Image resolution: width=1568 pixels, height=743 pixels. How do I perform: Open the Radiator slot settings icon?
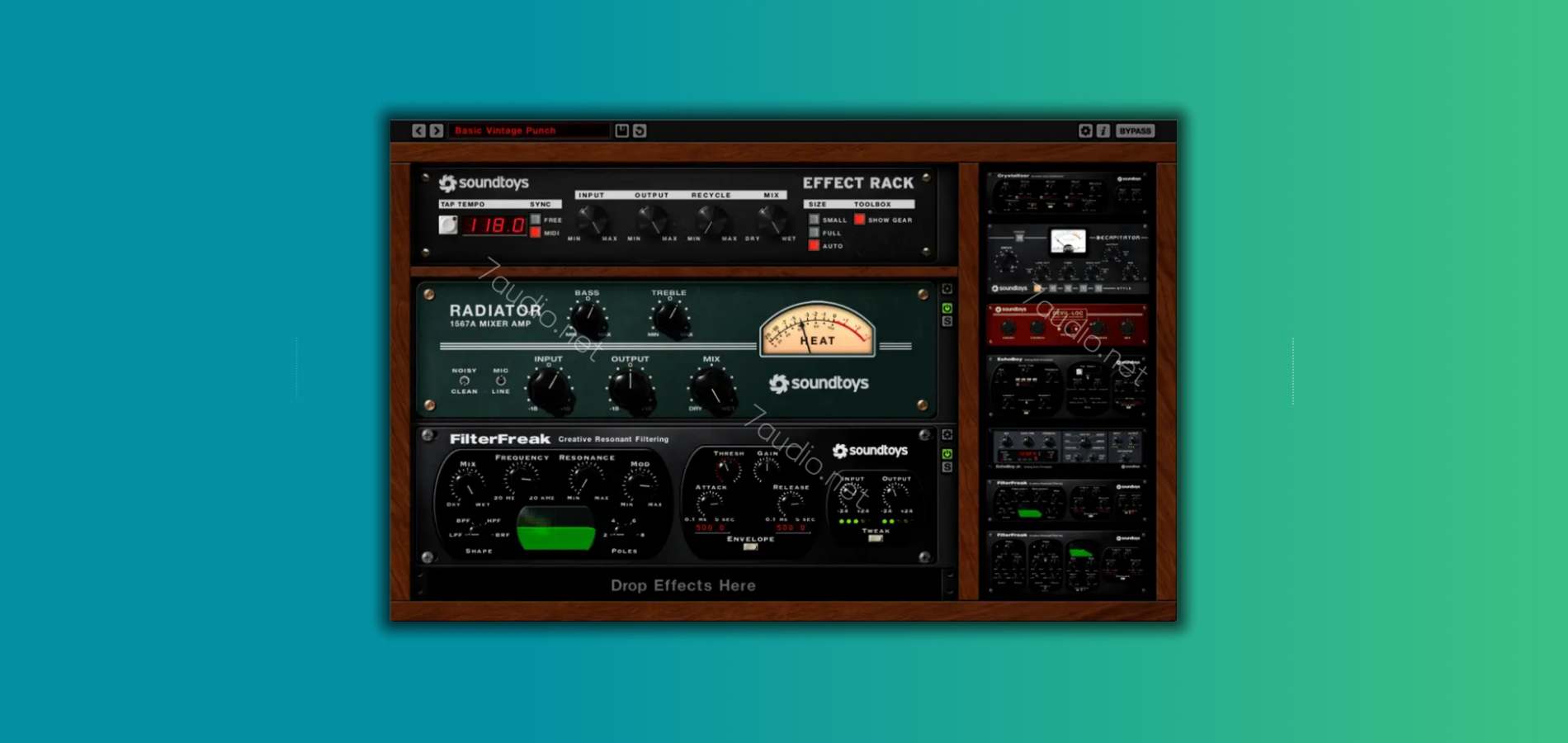point(947,289)
